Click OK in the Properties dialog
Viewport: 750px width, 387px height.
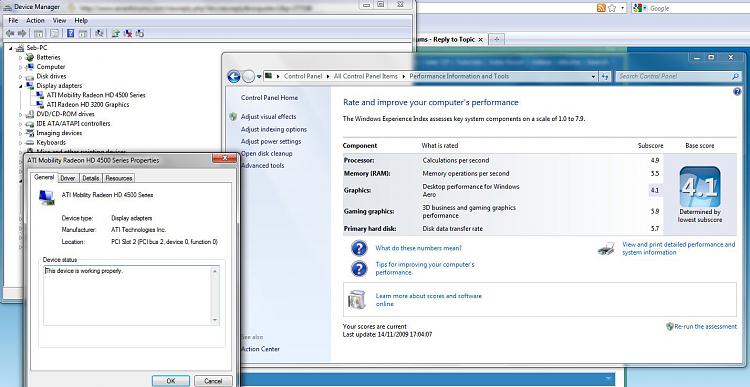(171, 381)
